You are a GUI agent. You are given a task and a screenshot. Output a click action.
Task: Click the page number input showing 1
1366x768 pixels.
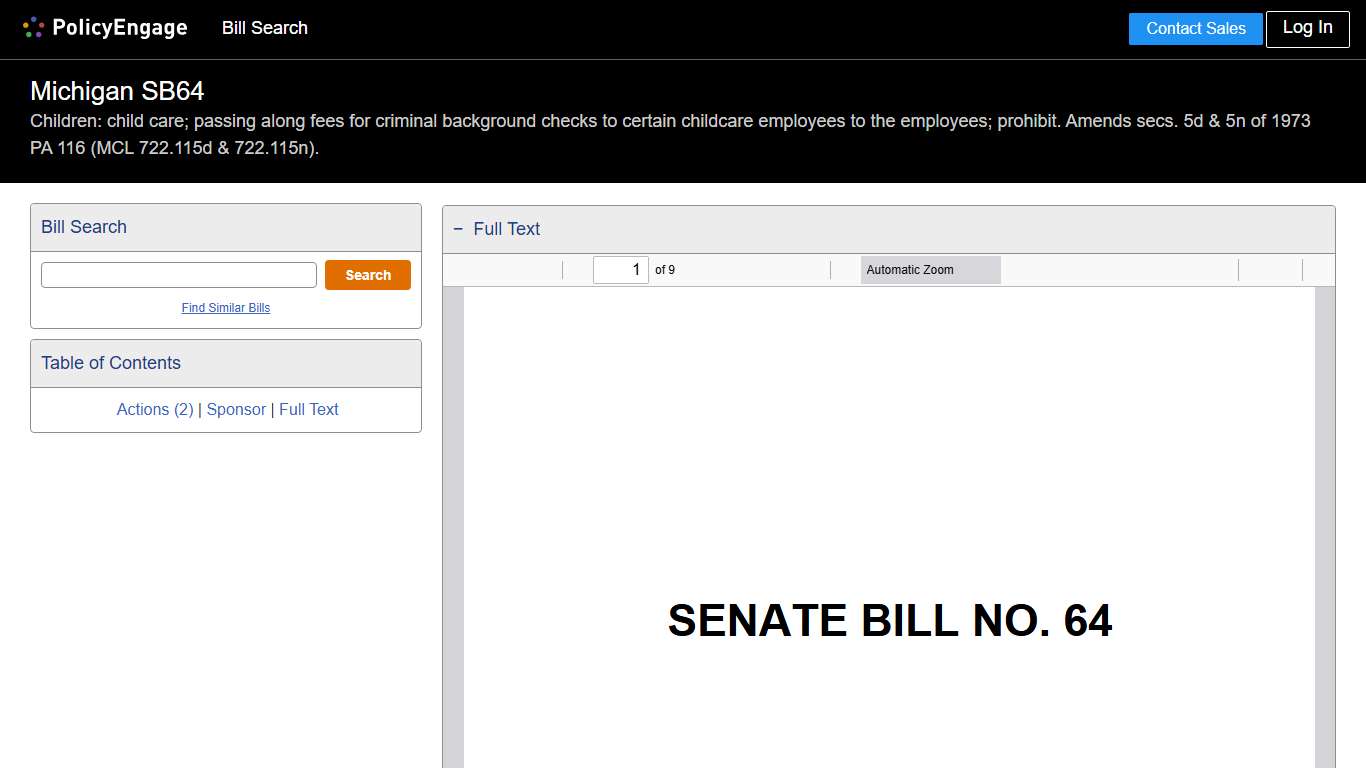(621, 269)
